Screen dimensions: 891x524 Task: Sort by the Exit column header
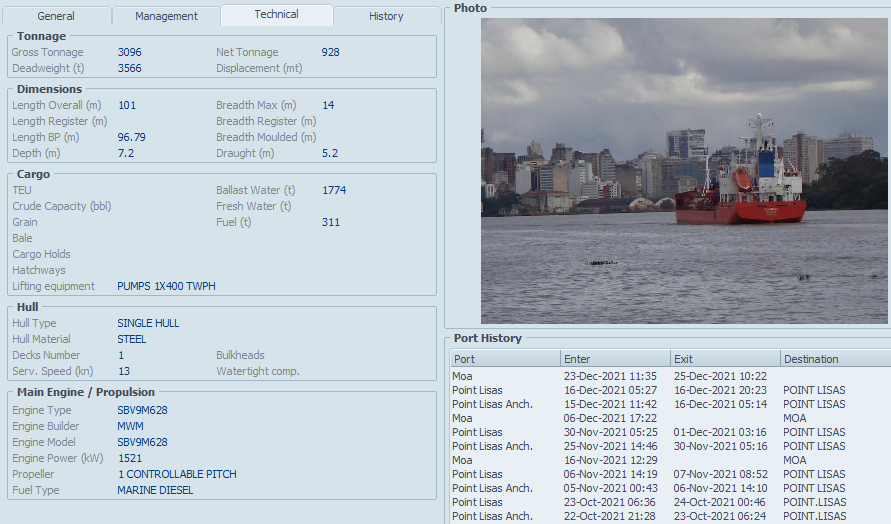pyautogui.click(x=726, y=359)
